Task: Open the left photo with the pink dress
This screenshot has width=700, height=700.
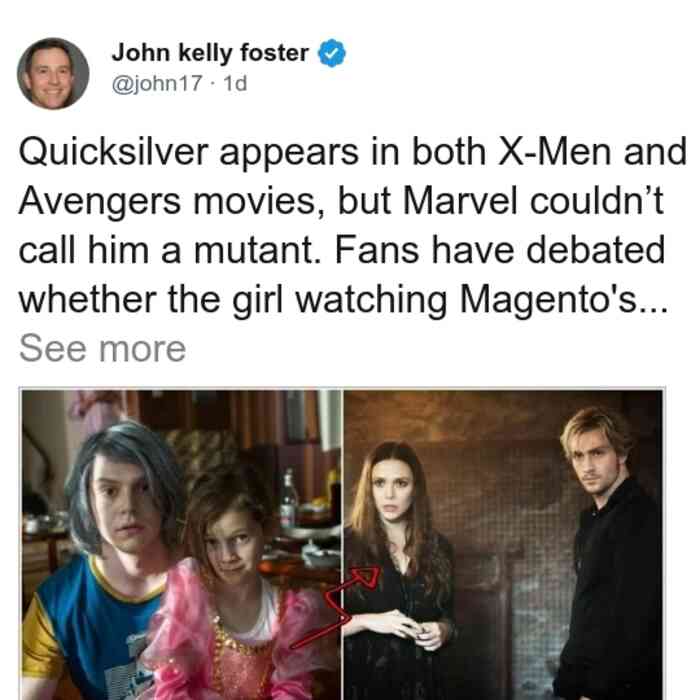Action: point(182,545)
